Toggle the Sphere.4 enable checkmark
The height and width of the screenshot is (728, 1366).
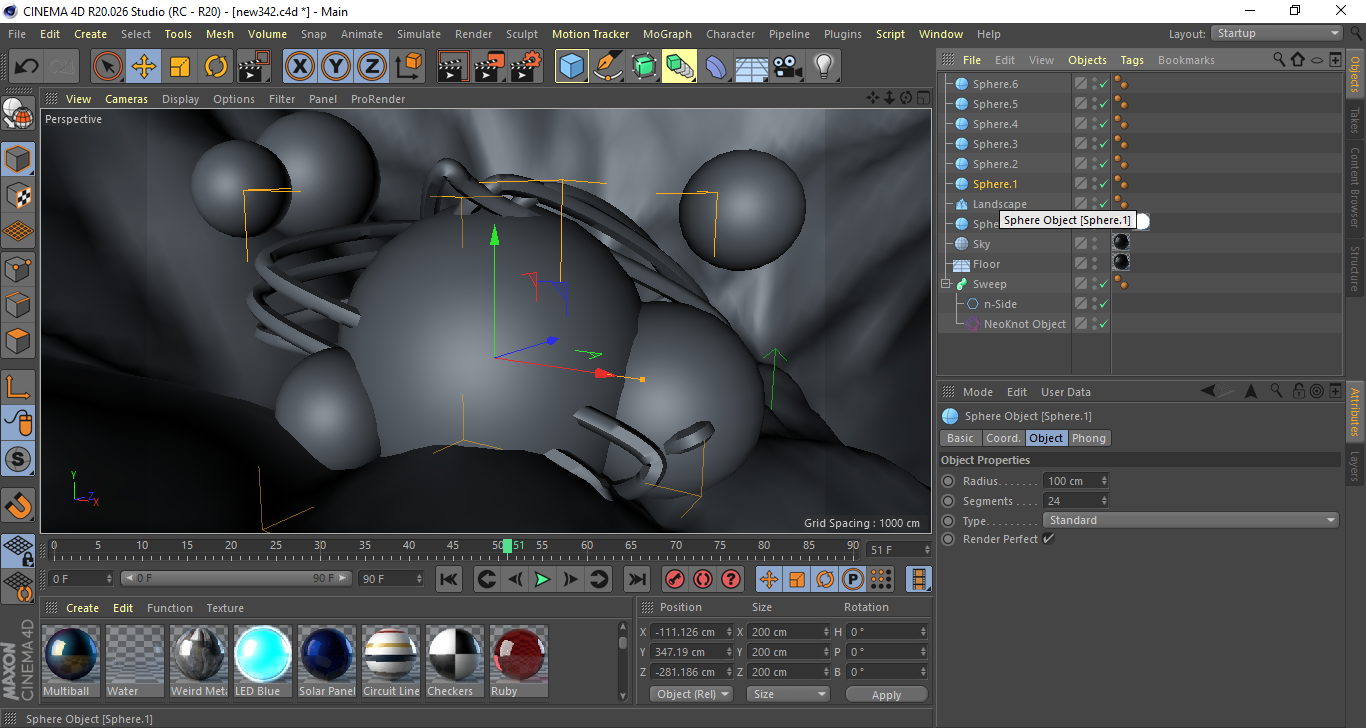tap(1103, 124)
